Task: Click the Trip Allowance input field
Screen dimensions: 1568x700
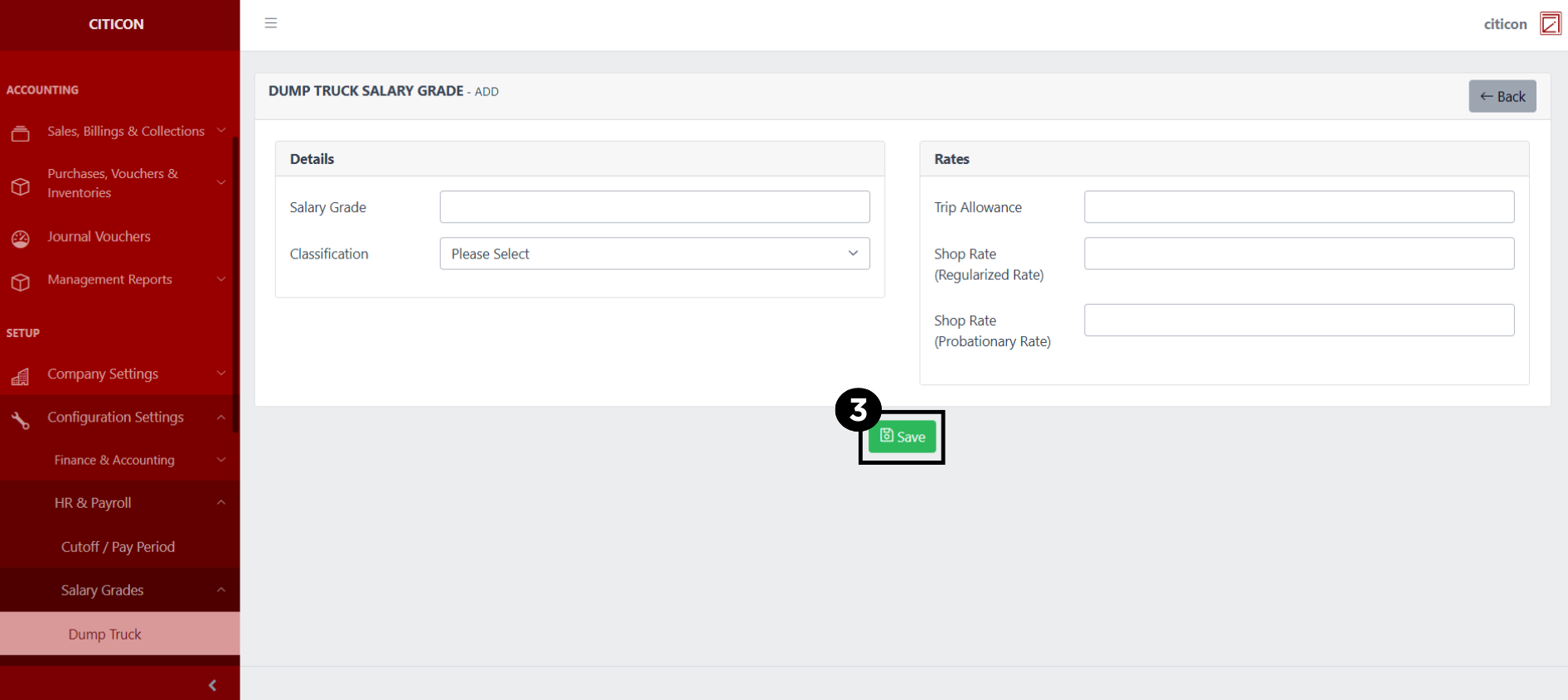Action: coord(1298,207)
